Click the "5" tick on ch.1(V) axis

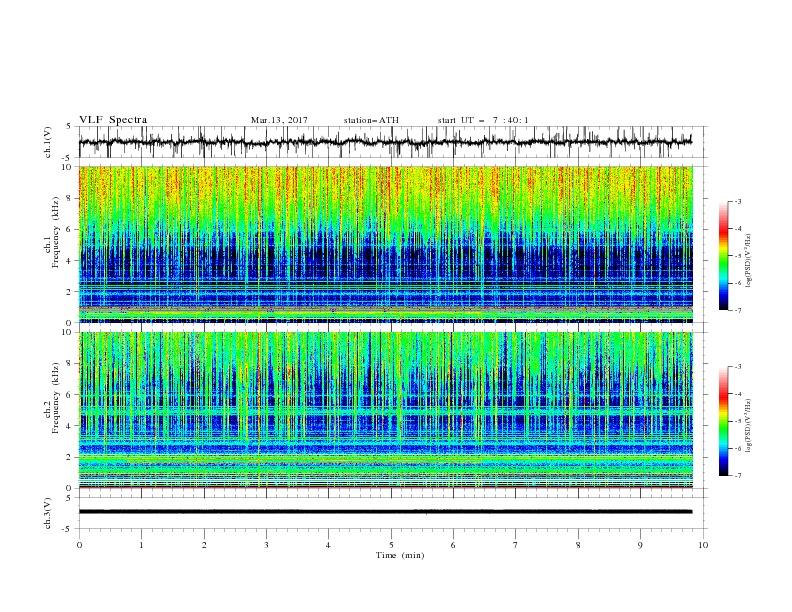69,126
